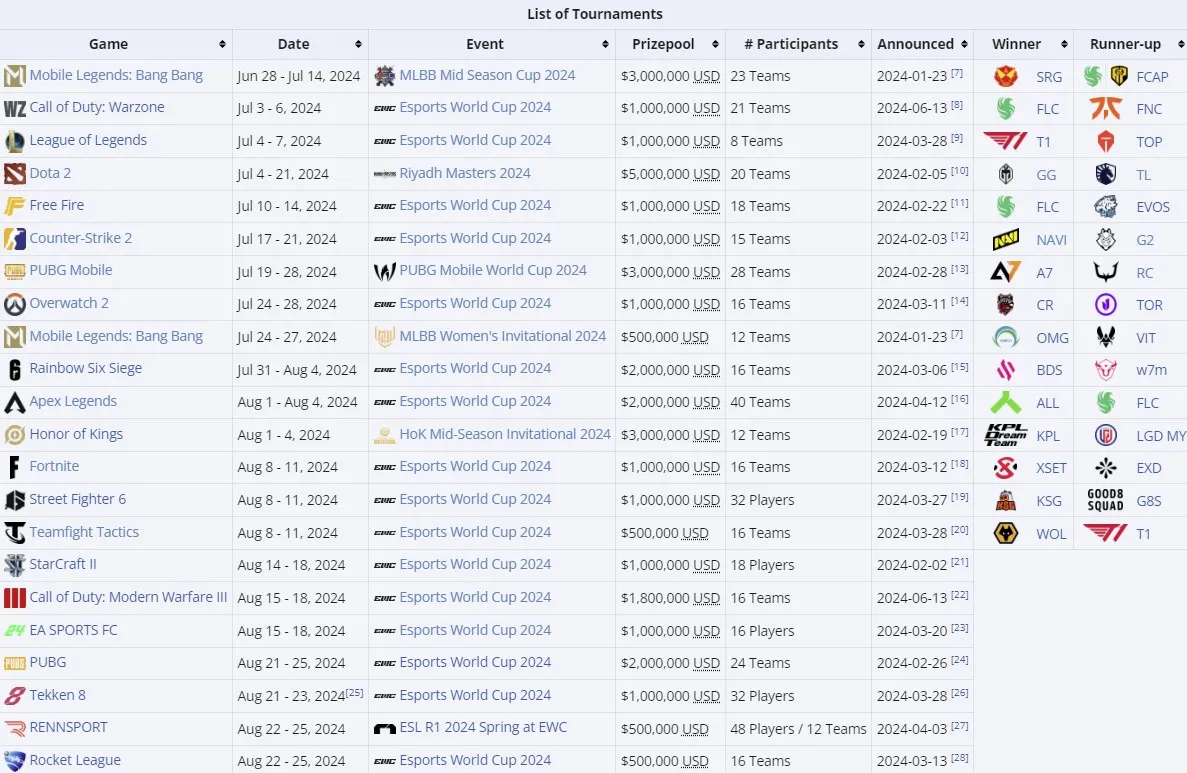Click reference [25] next to Tekken 8 date
The image size is (1187, 773).
pyautogui.click(x=354, y=693)
